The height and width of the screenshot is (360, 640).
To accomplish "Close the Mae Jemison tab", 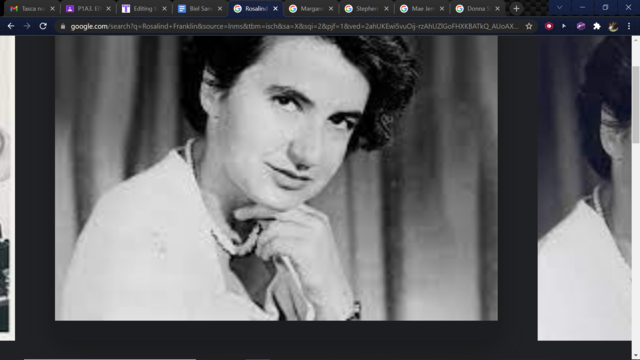I will [x=442, y=9].
